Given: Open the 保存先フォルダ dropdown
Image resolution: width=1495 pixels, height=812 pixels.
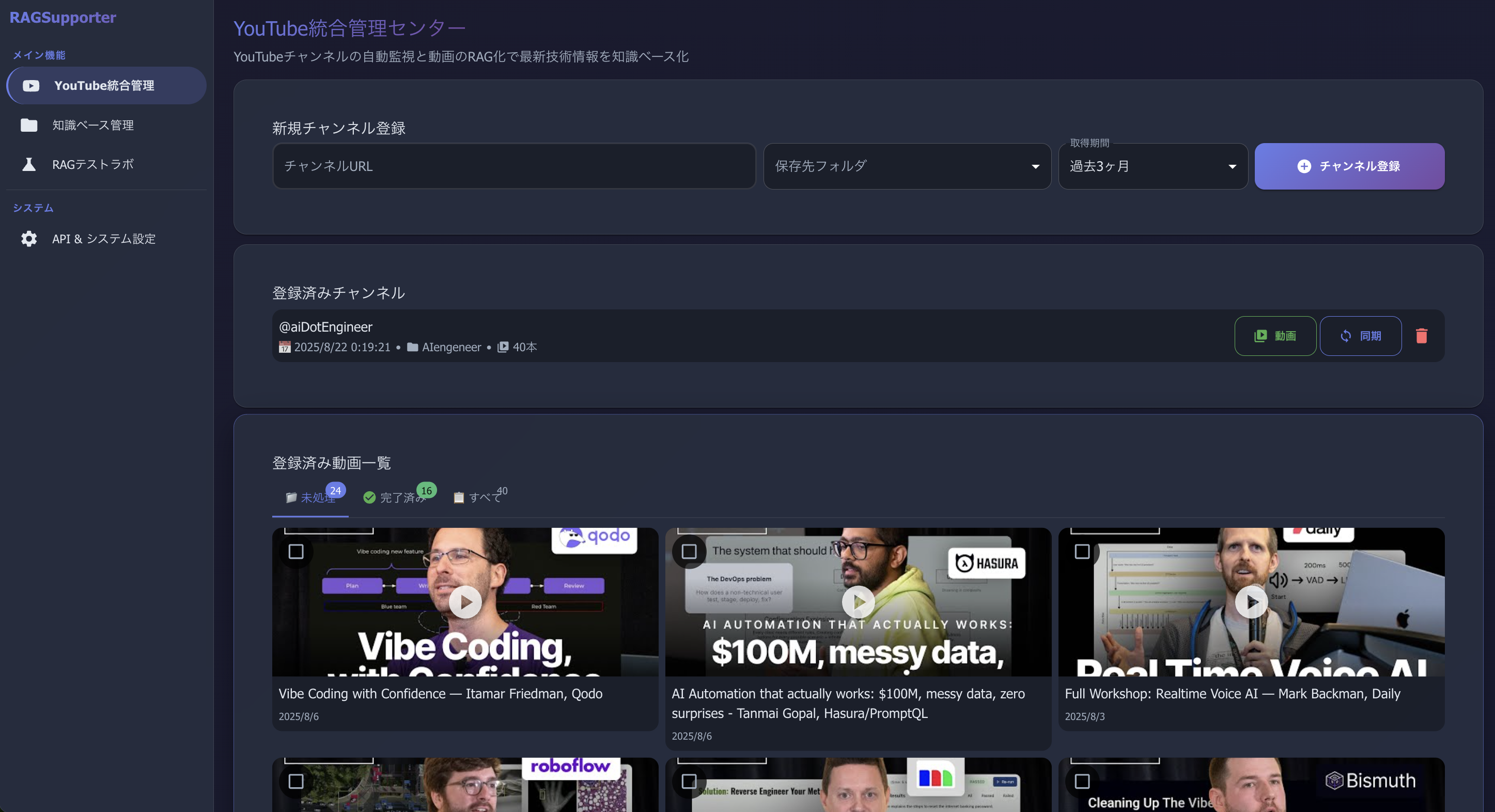Looking at the screenshot, I should point(907,166).
